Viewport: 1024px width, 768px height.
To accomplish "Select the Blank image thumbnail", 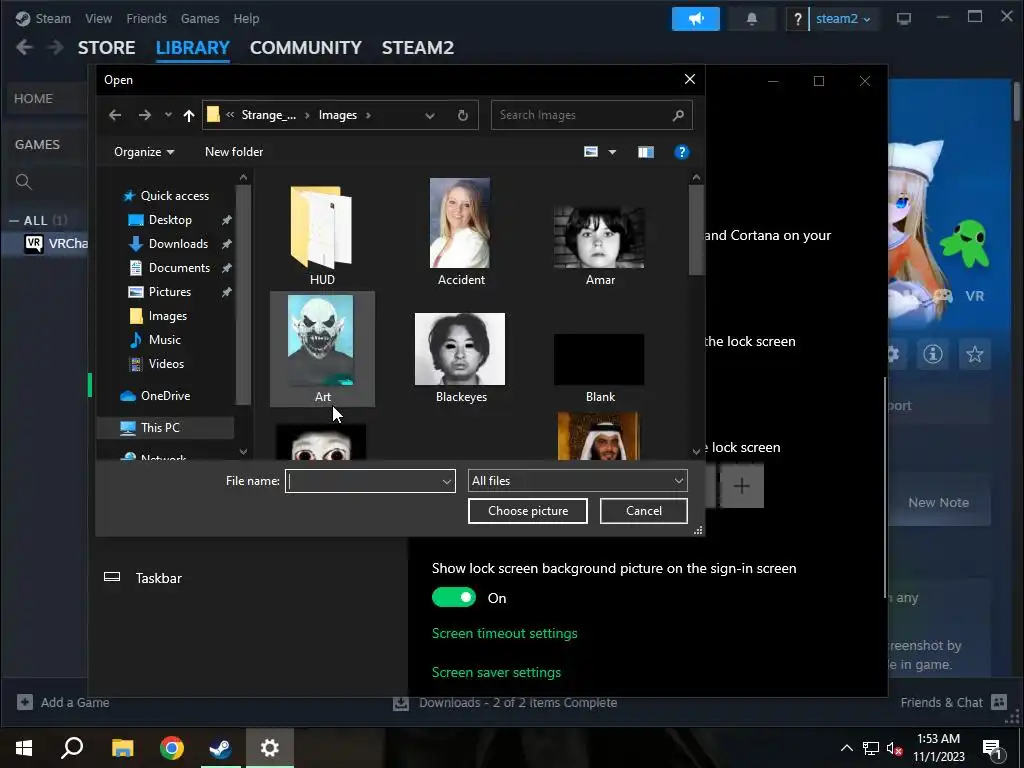I will 600,368.
